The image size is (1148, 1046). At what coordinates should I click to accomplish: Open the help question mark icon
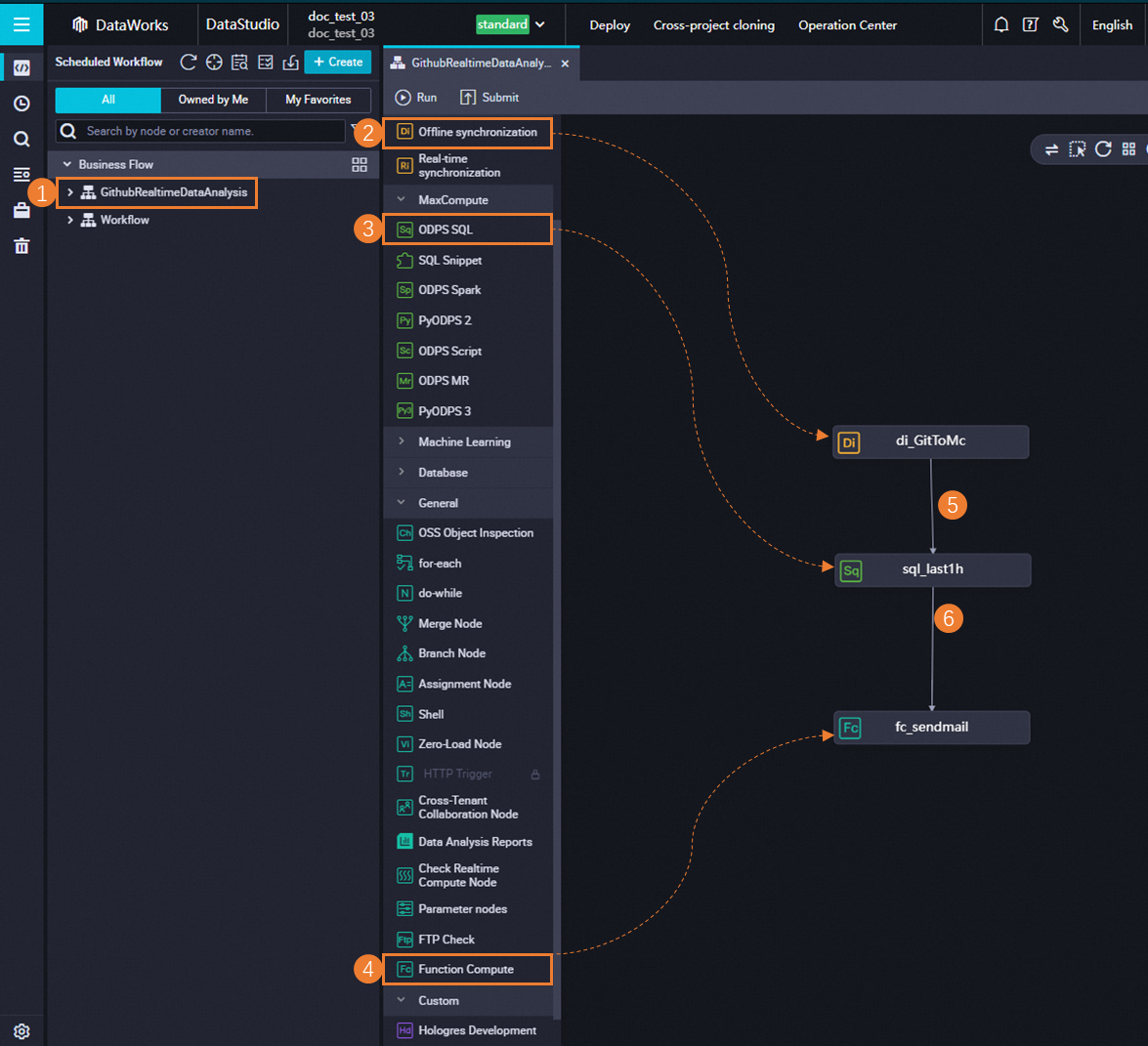1030,24
